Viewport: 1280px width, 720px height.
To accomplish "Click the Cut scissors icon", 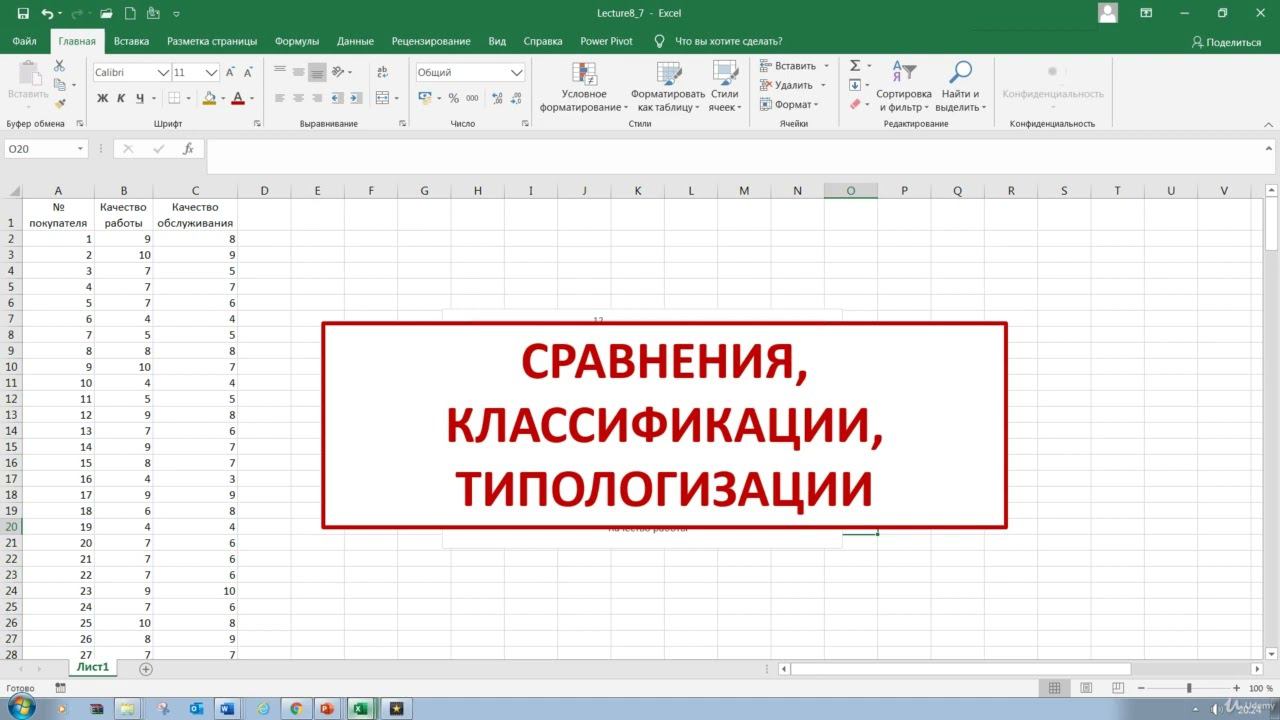I will tap(59, 66).
